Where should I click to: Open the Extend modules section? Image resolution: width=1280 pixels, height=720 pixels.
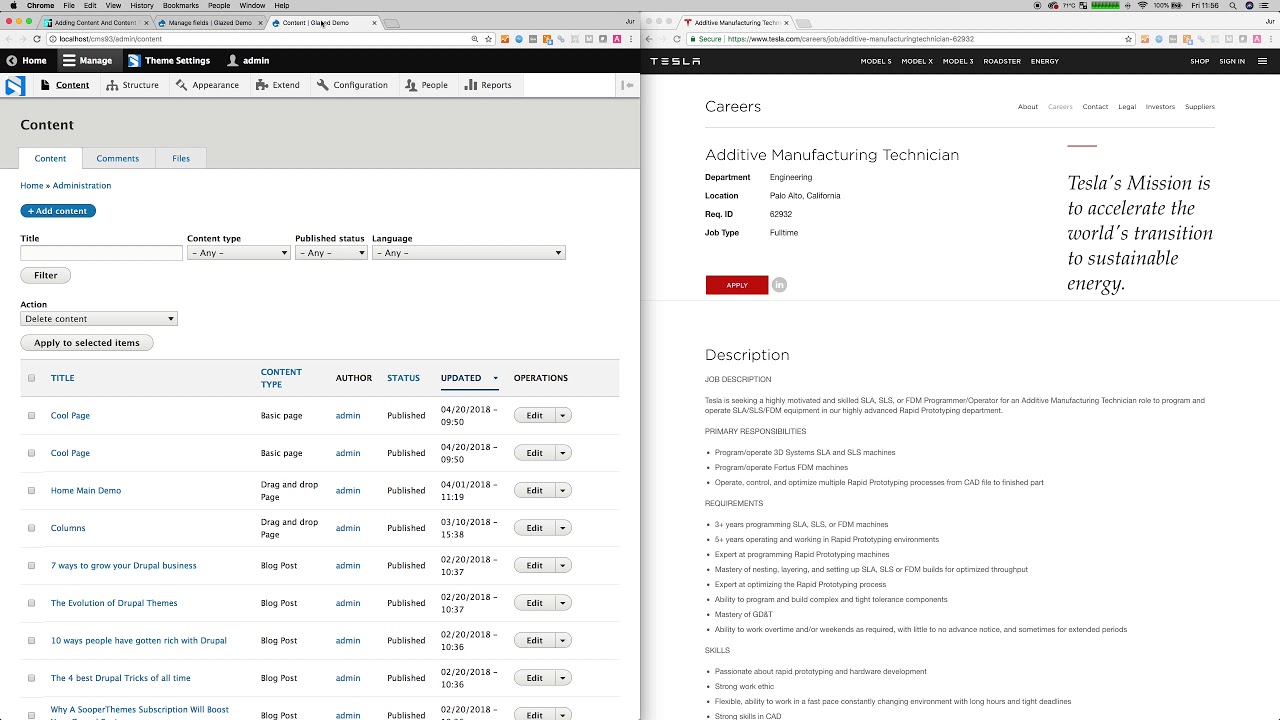[278, 85]
